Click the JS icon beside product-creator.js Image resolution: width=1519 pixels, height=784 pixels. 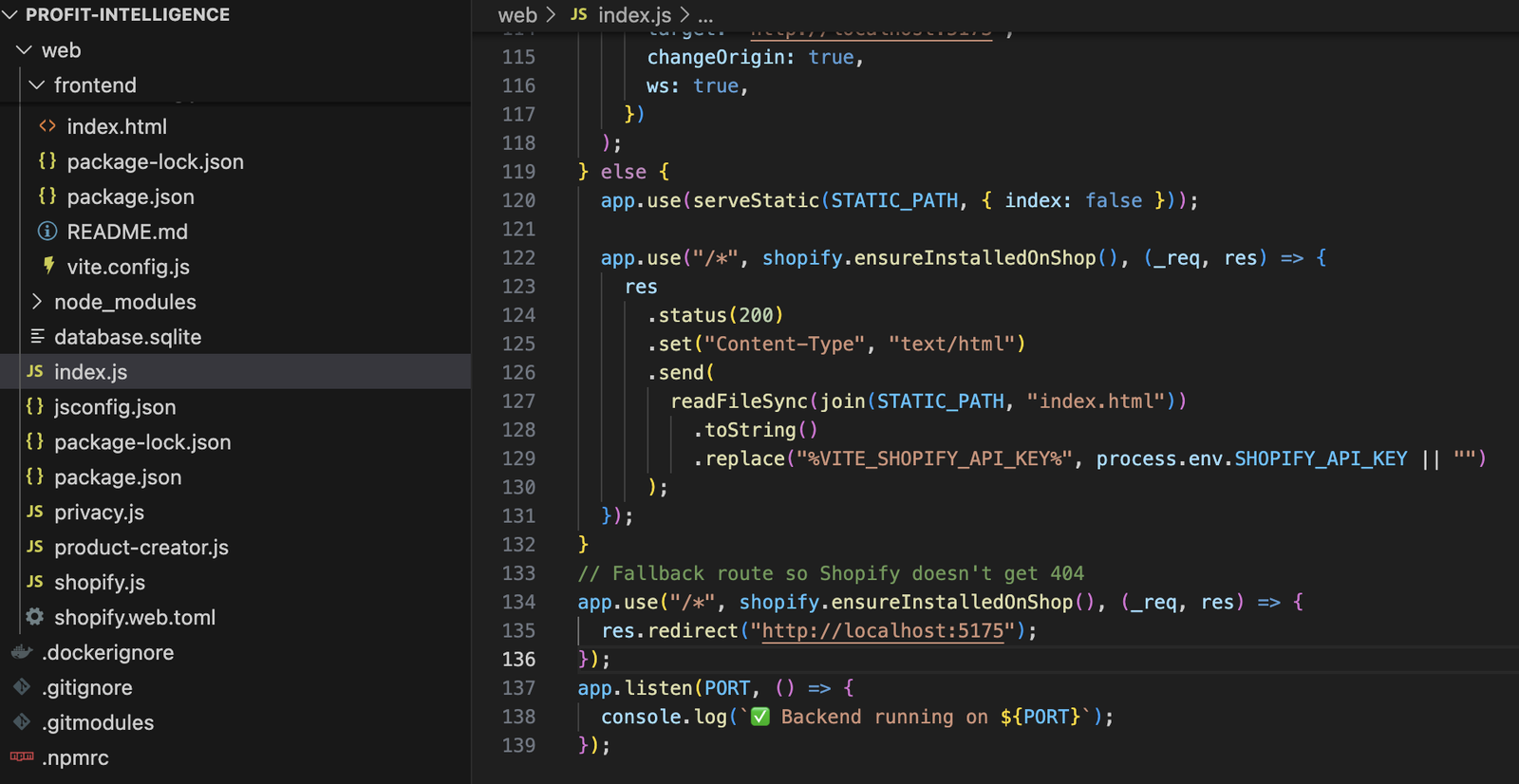[x=35, y=548]
